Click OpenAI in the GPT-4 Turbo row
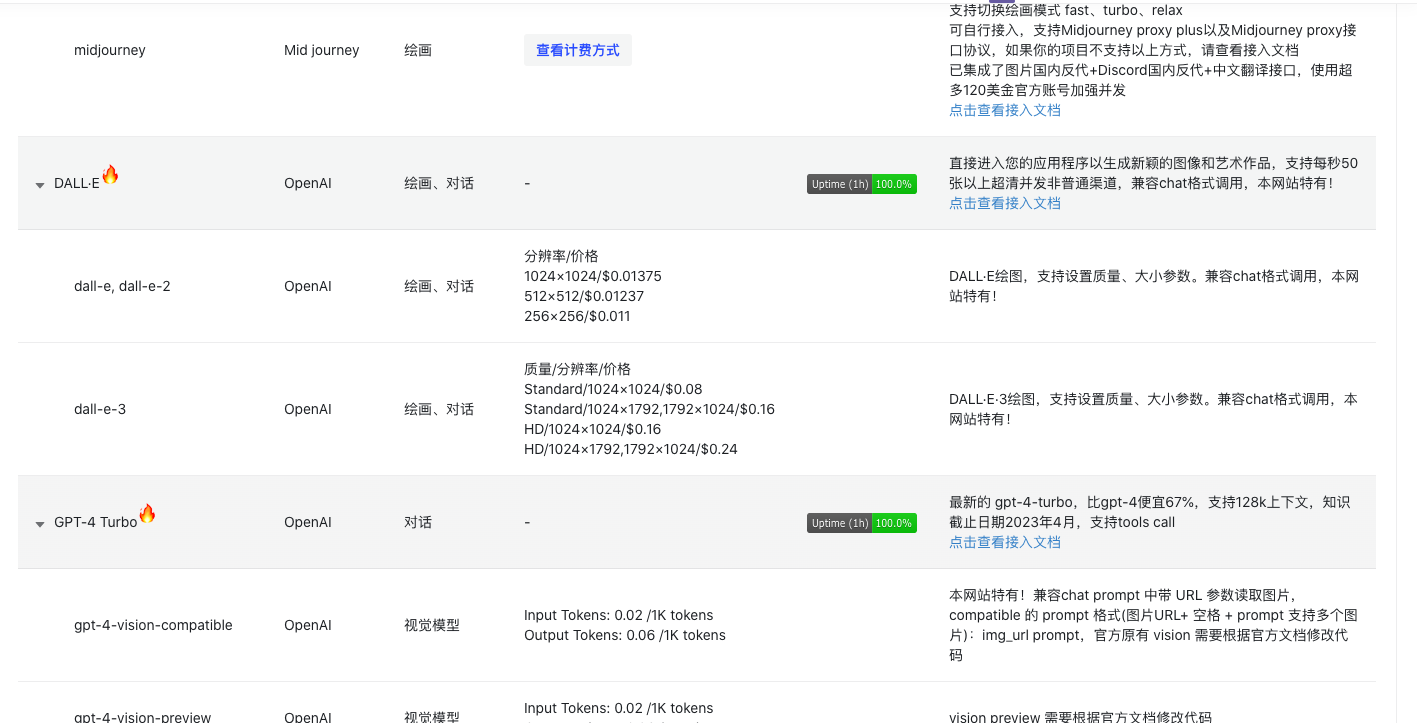 coord(308,522)
